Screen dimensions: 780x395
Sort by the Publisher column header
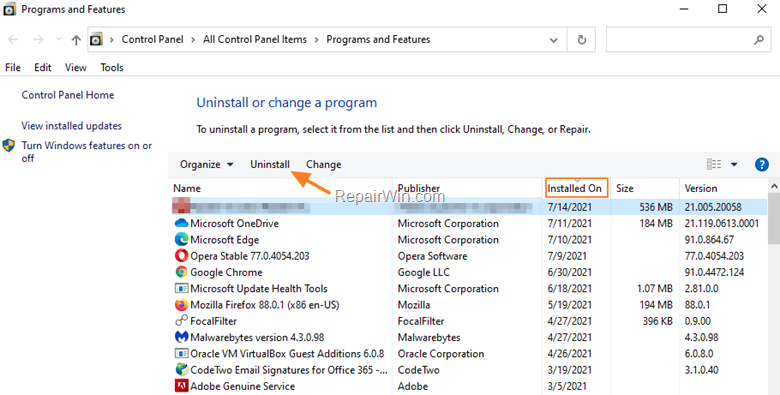(x=419, y=189)
